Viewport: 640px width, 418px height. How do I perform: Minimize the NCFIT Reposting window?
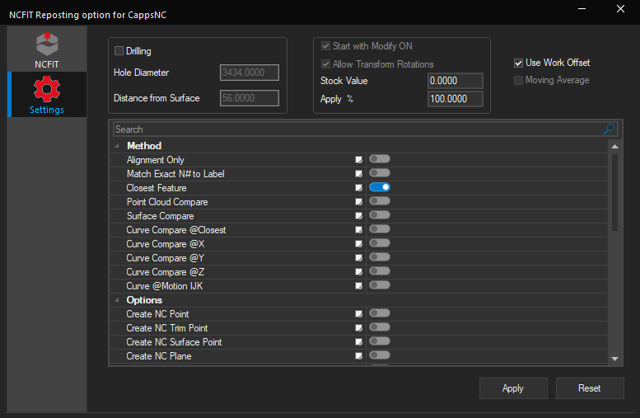coord(582,9)
